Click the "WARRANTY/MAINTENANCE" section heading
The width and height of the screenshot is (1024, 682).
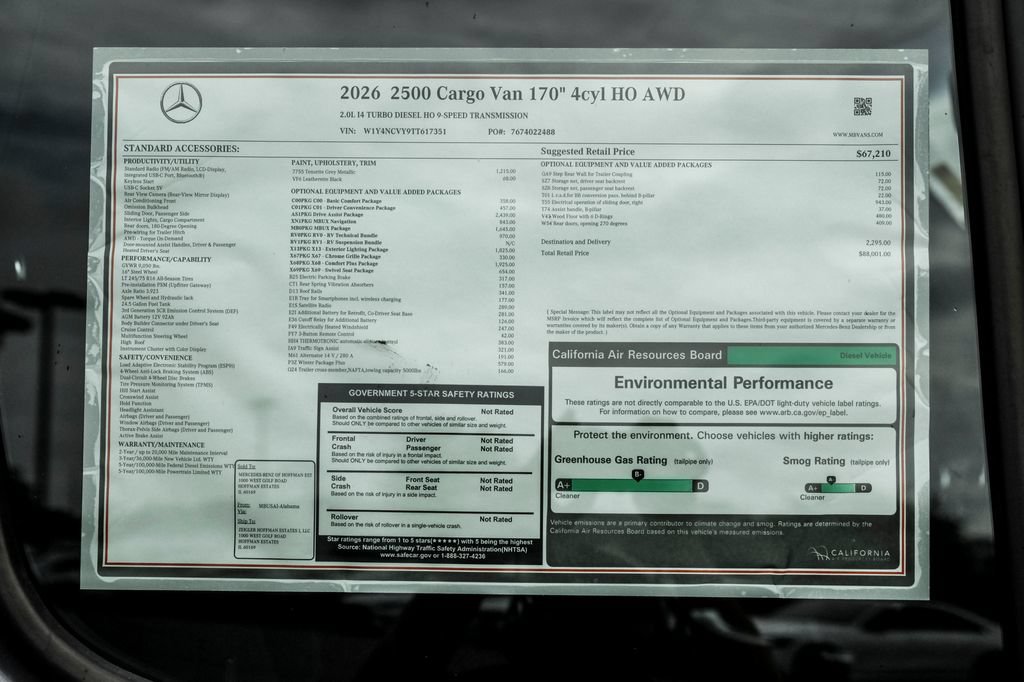point(161,445)
